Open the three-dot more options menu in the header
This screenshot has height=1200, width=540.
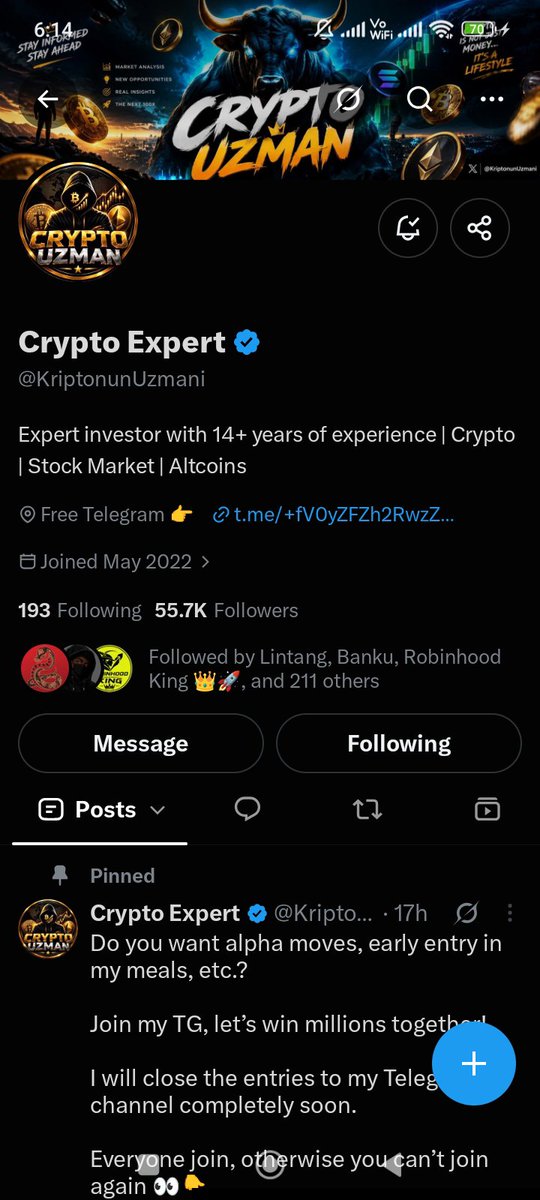491,99
